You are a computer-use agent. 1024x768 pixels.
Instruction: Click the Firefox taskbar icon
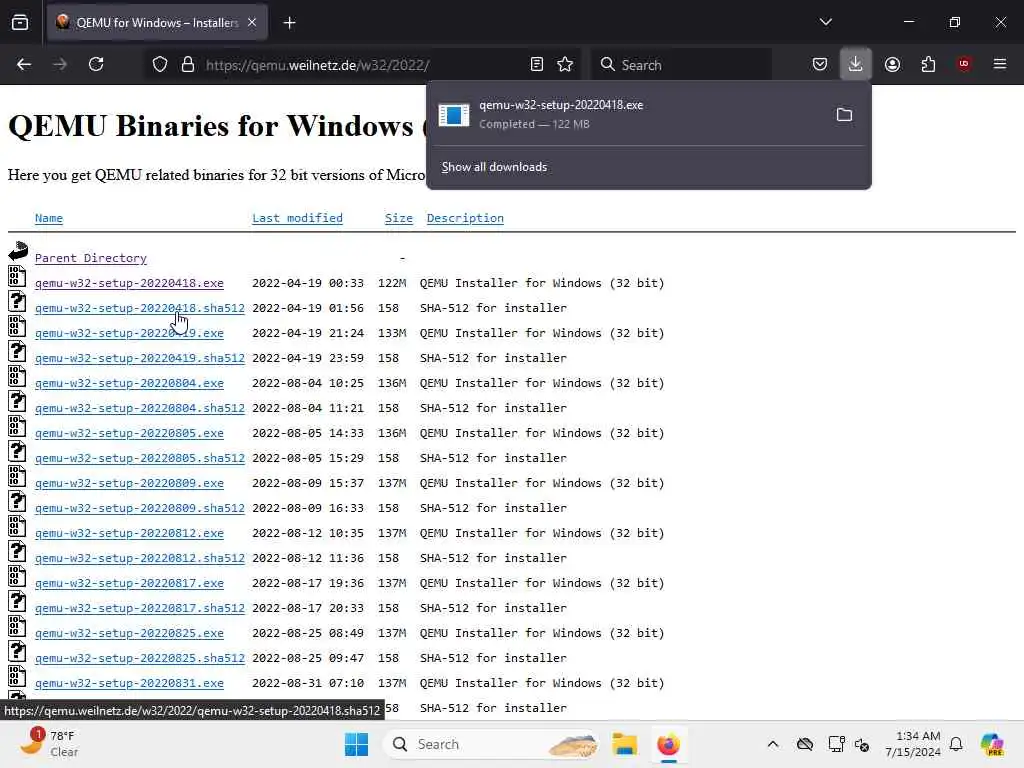[x=668, y=744]
